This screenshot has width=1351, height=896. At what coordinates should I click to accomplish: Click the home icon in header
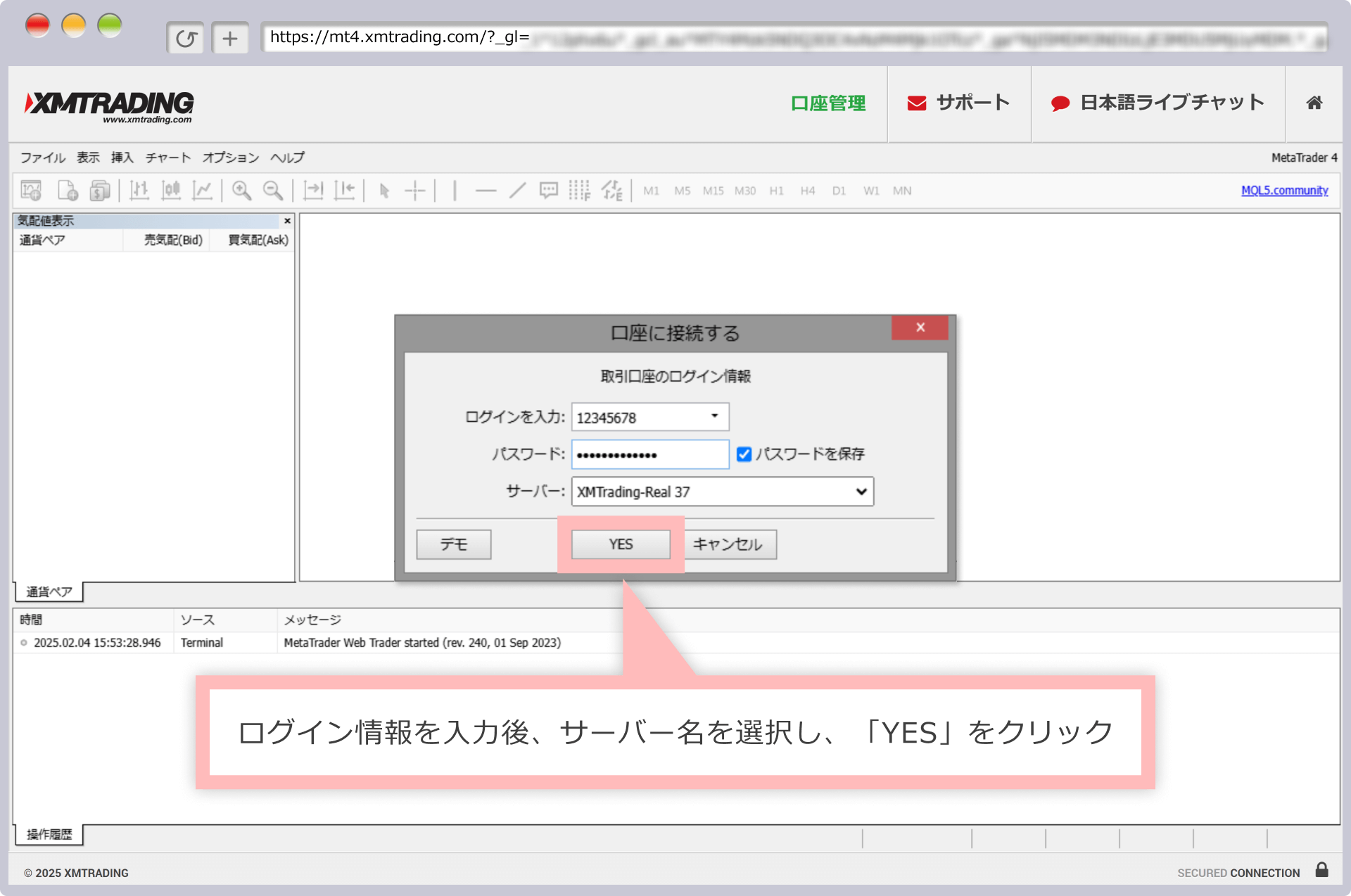click(x=1314, y=103)
